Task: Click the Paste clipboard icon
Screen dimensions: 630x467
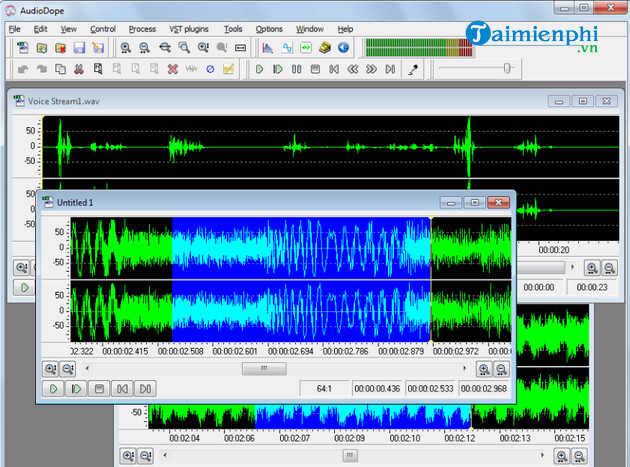Action: click(98, 69)
